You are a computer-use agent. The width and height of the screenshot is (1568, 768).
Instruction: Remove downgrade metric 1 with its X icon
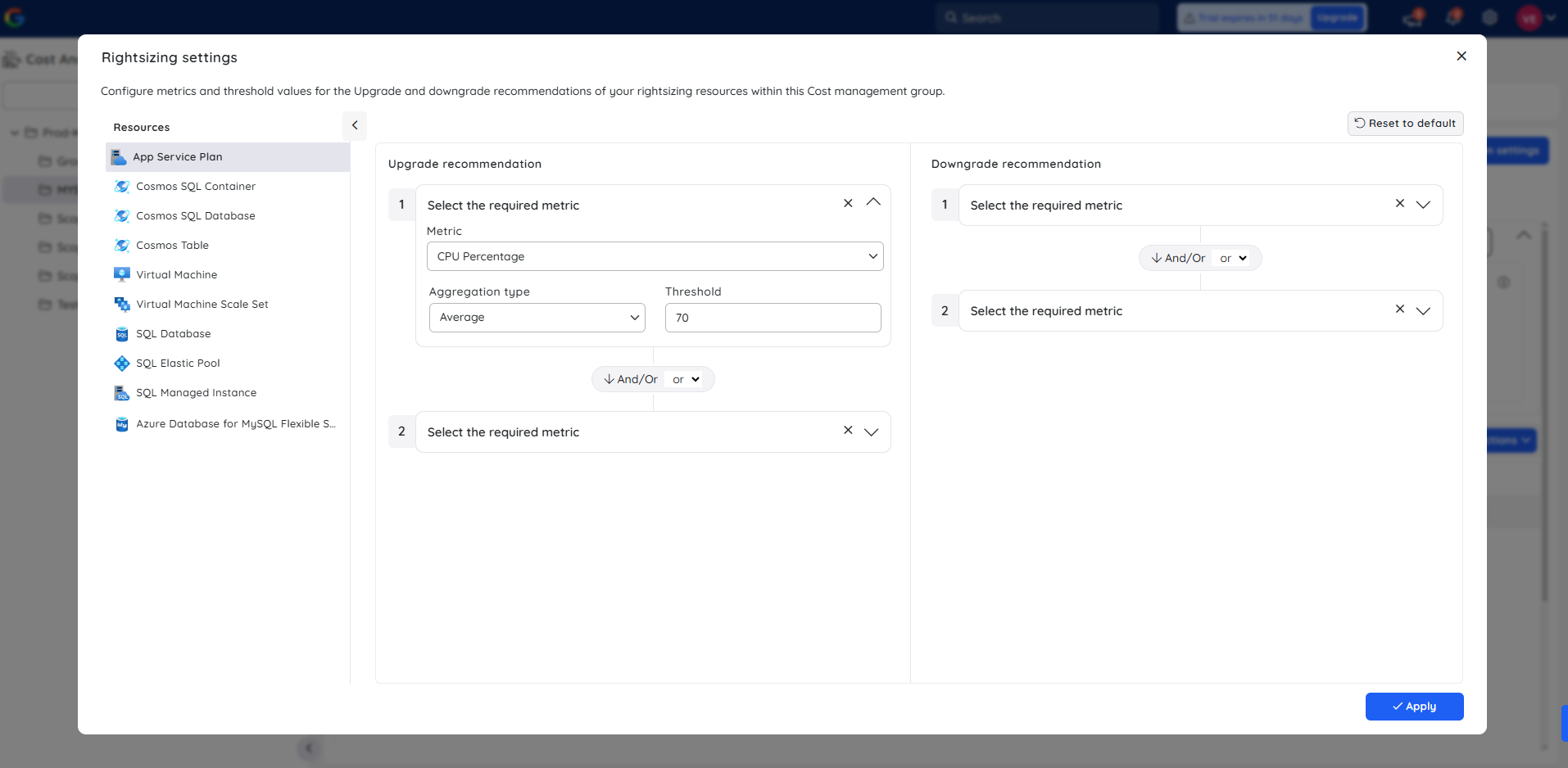[x=1400, y=203]
